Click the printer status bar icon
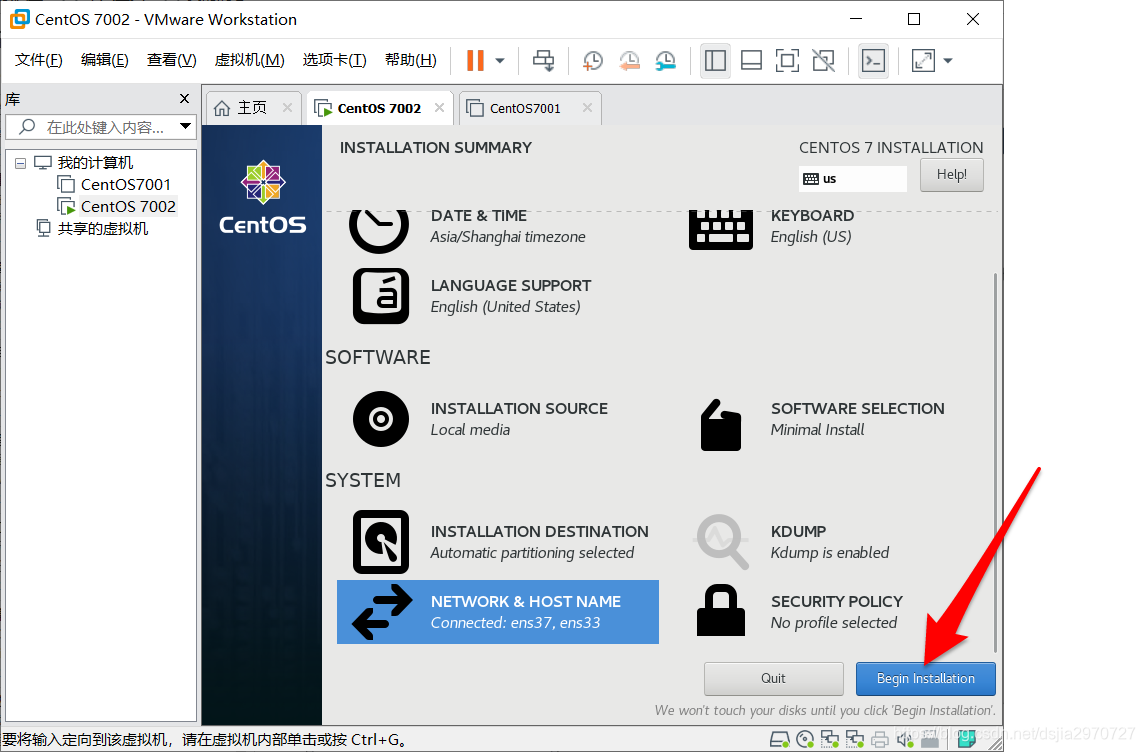This screenshot has width=1145, height=752. click(880, 740)
